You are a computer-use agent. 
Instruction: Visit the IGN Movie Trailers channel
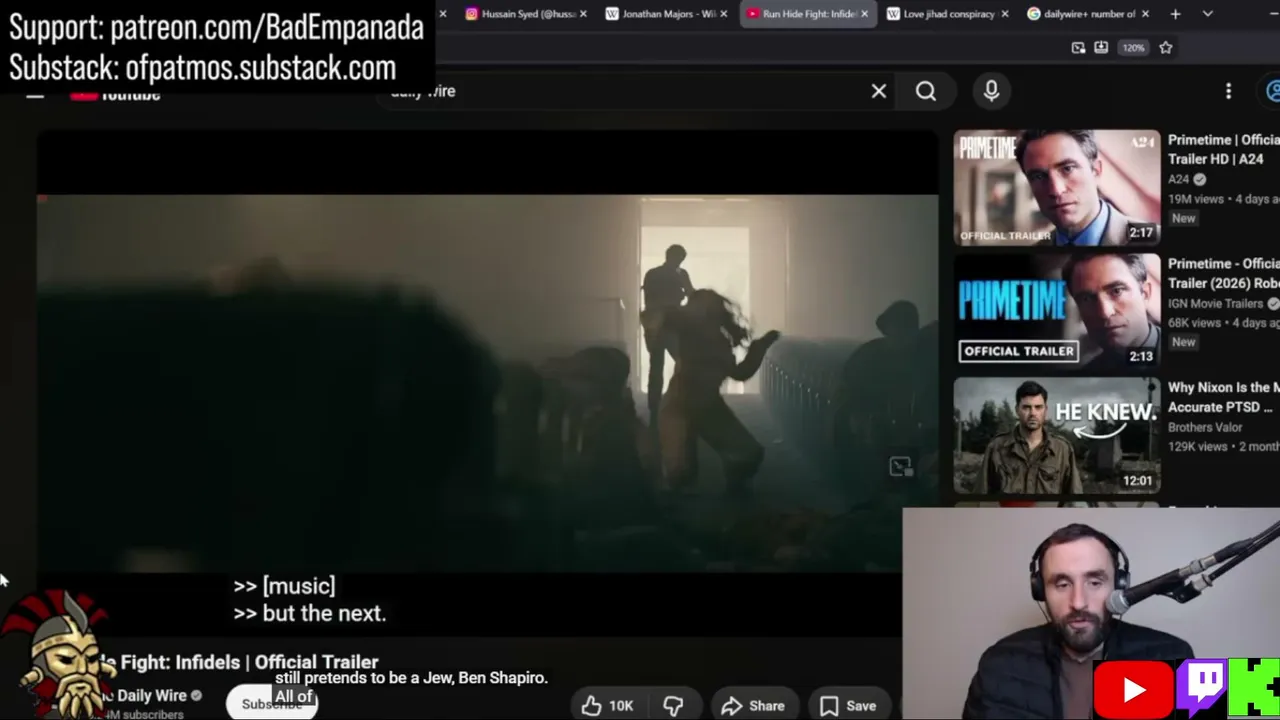point(1215,303)
